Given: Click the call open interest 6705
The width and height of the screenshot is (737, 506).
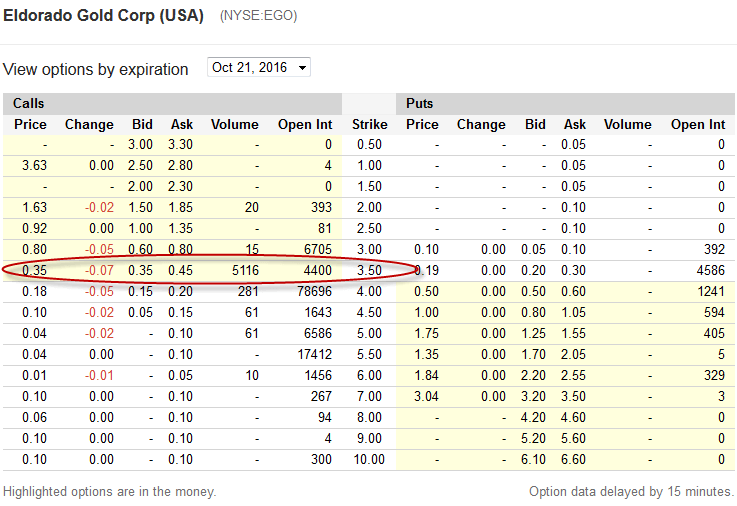Looking at the screenshot, I should pyautogui.click(x=318, y=249).
